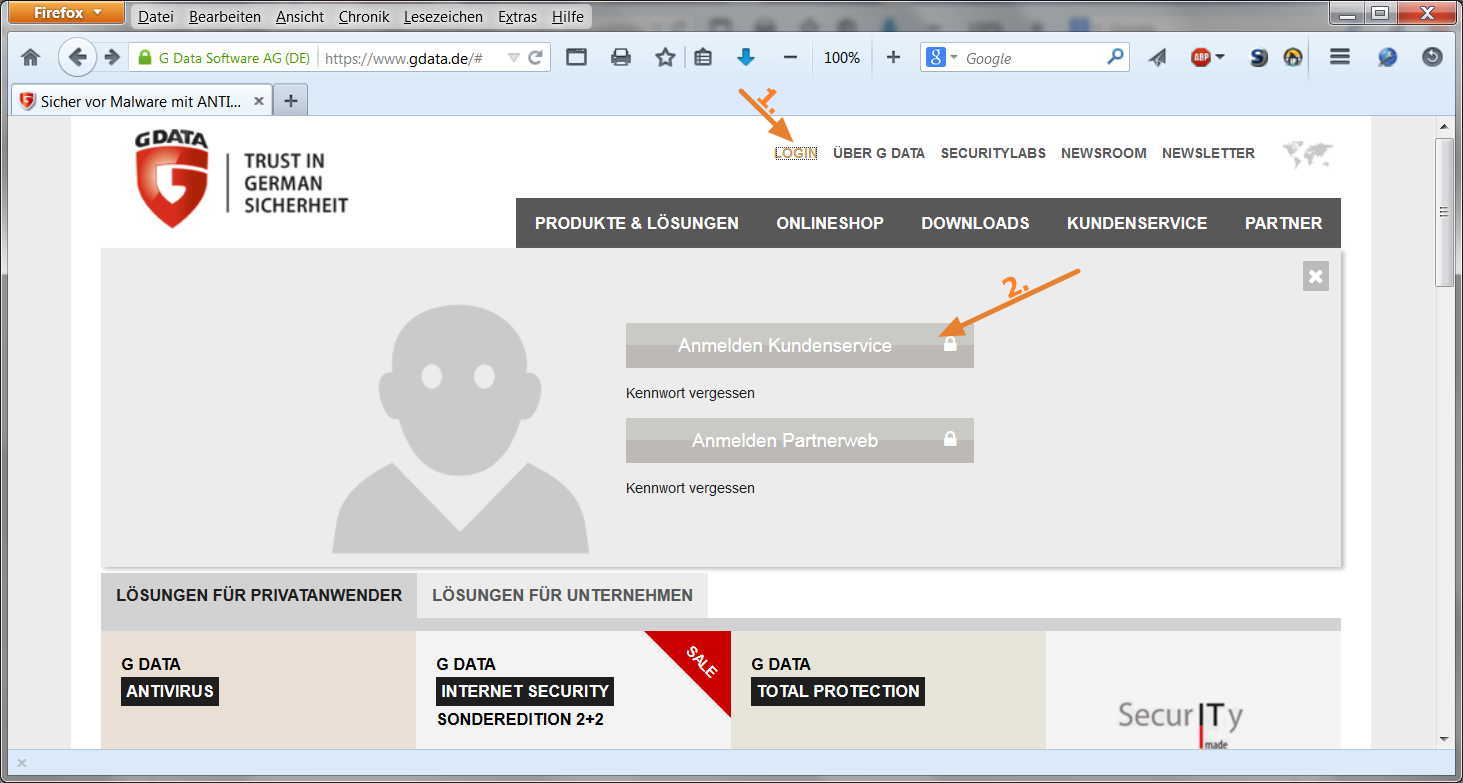The height and width of the screenshot is (783, 1463).
Task: Open the Ansicht menu
Action: (x=300, y=17)
